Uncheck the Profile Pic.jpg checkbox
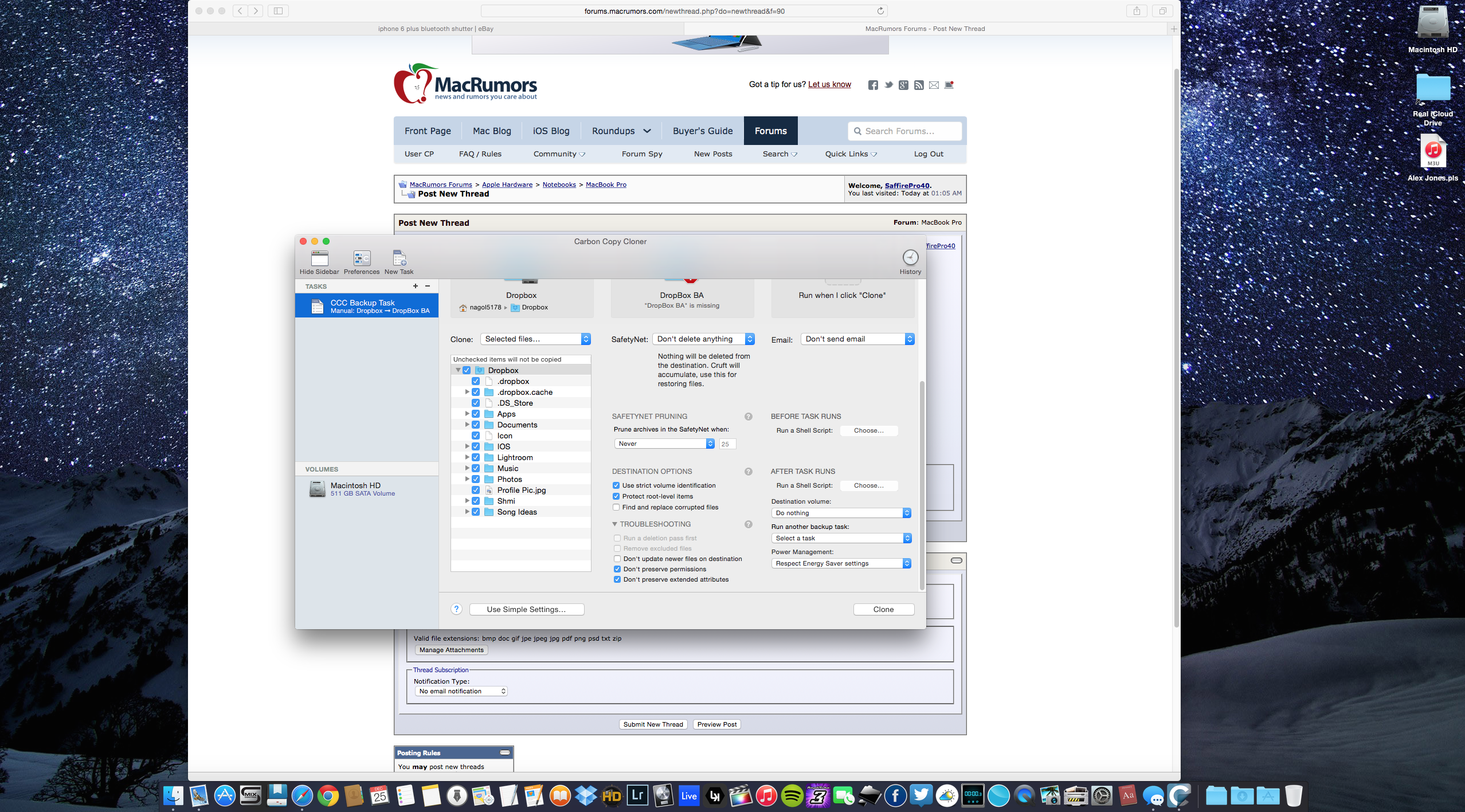The height and width of the screenshot is (812, 1465). (476, 490)
